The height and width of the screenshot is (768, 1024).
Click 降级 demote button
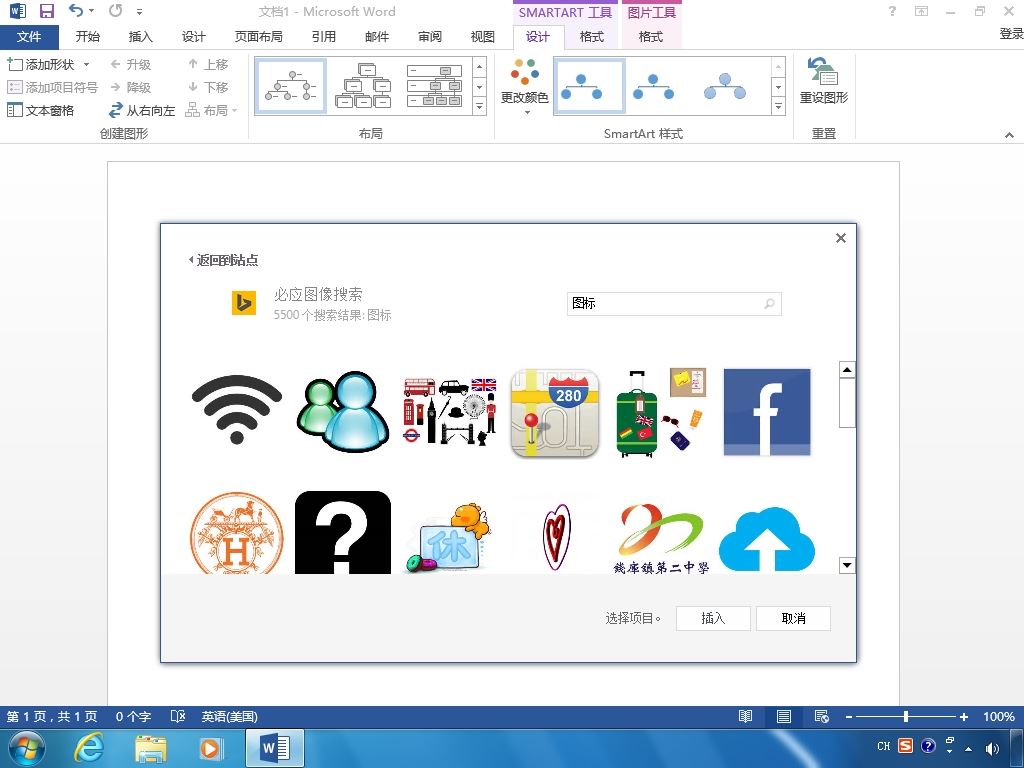click(131, 87)
